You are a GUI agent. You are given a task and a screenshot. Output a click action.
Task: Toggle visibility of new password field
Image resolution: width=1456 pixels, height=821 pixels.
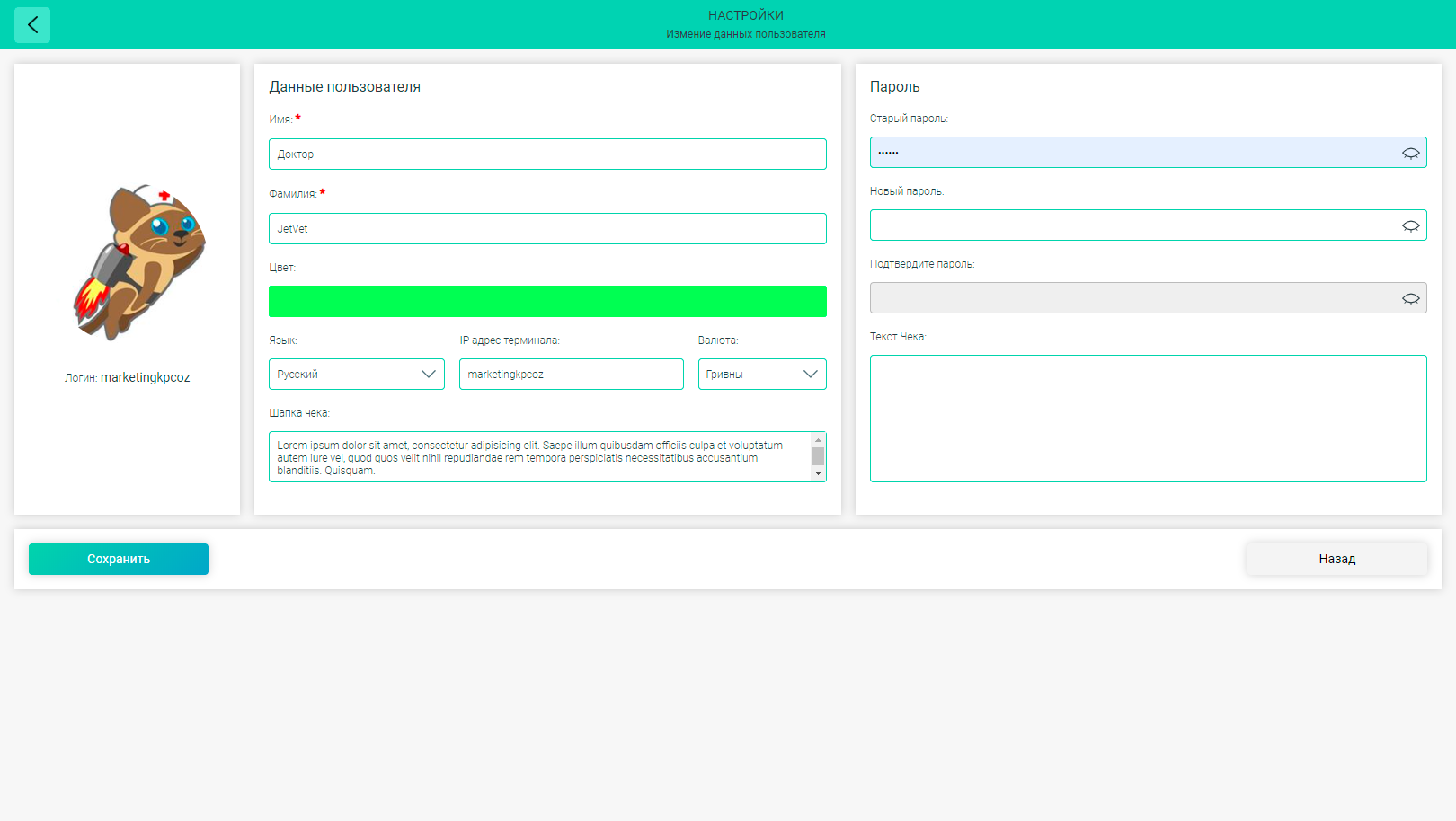click(x=1410, y=225)
